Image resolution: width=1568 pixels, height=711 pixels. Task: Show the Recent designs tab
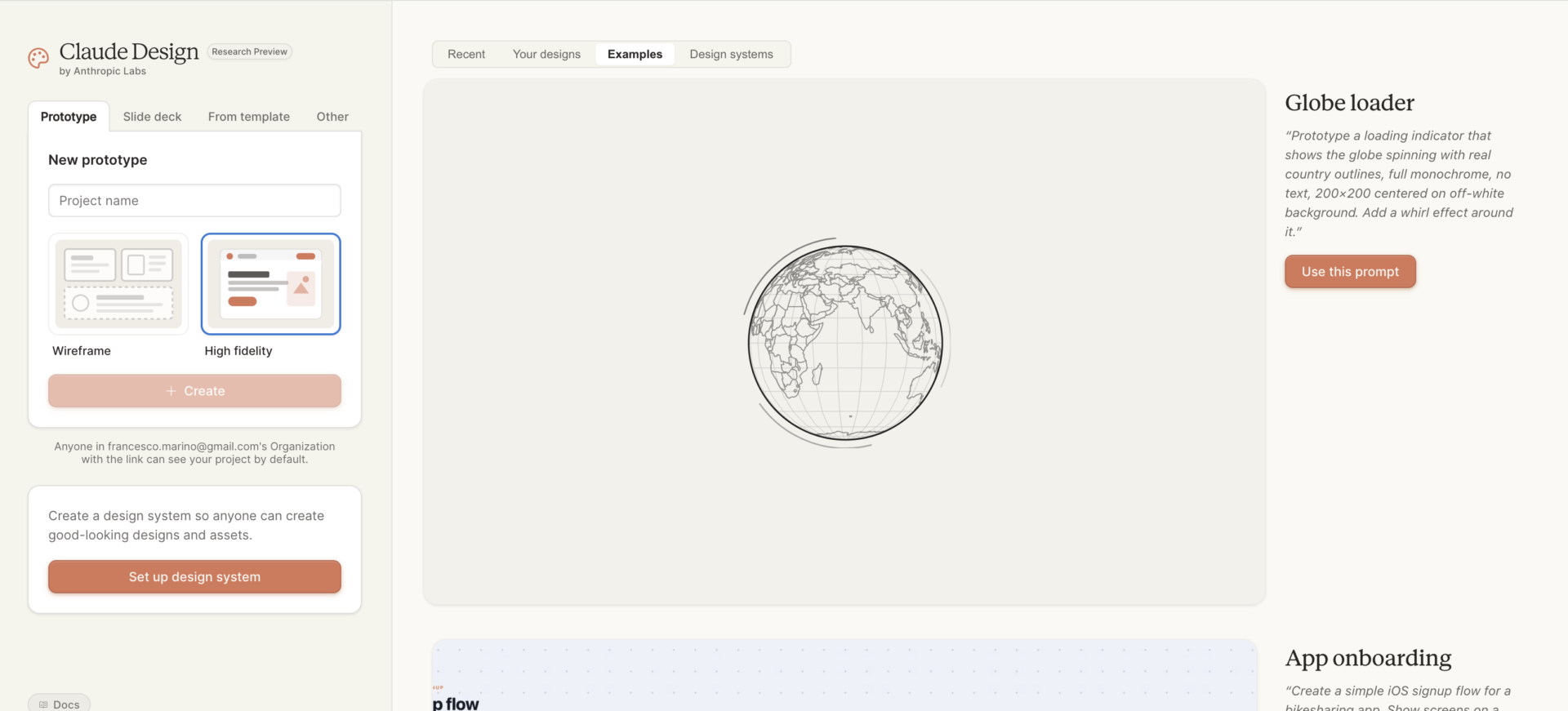point(466,54)
